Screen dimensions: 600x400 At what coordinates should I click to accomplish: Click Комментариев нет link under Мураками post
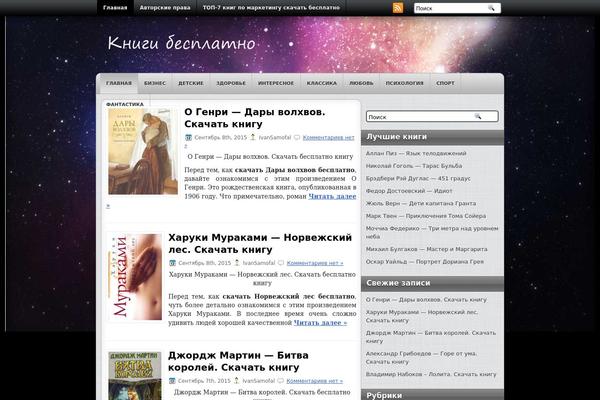tap(315, 263)
